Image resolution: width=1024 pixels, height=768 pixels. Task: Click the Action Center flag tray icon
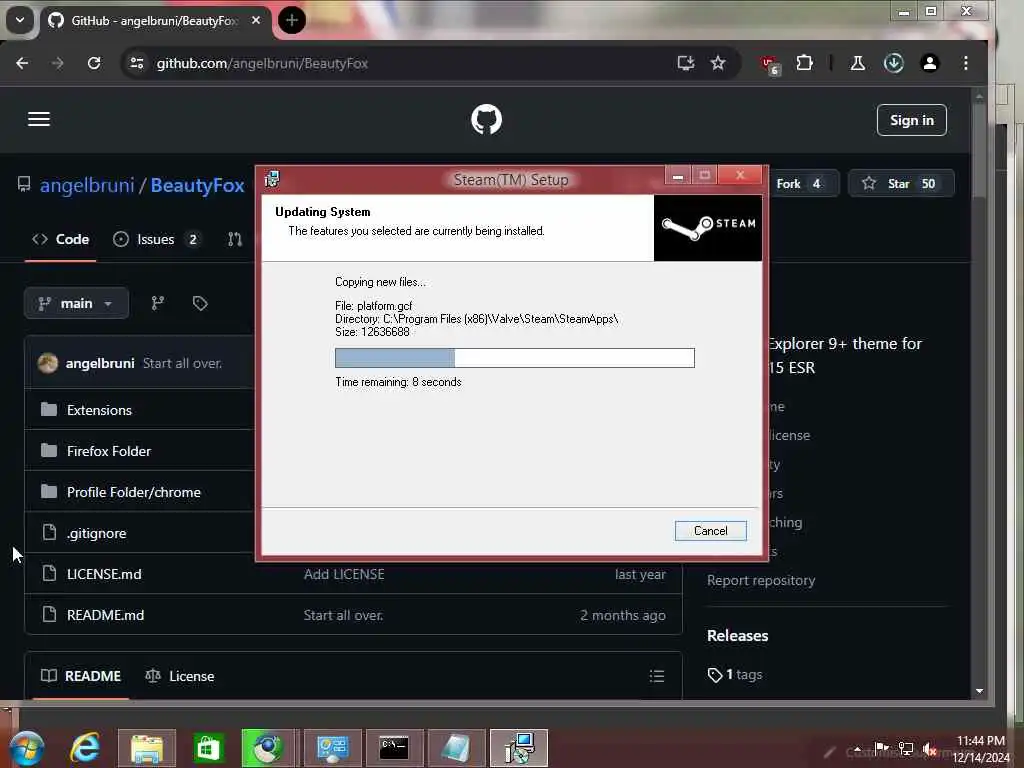click(x=881, y=748)
